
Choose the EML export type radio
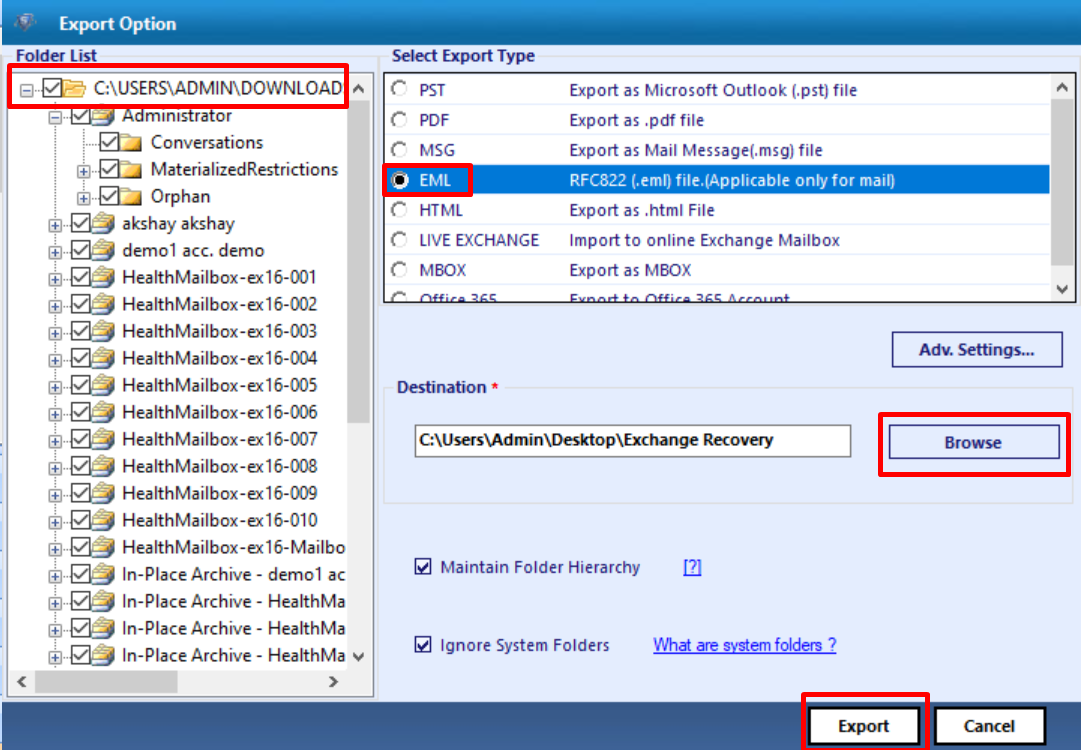pos(399,180)
